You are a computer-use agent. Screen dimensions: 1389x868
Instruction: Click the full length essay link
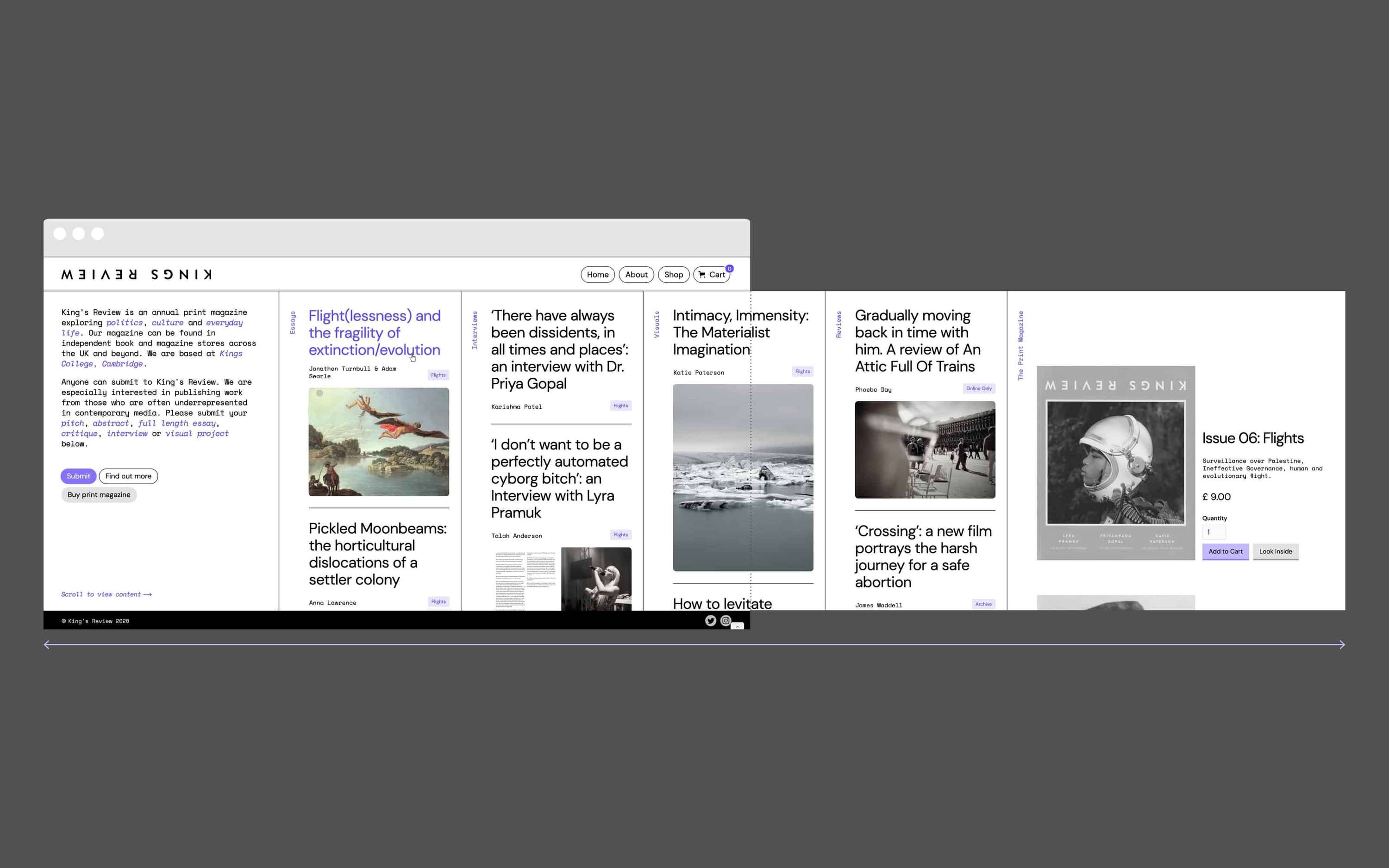click(x=177, y=423)
